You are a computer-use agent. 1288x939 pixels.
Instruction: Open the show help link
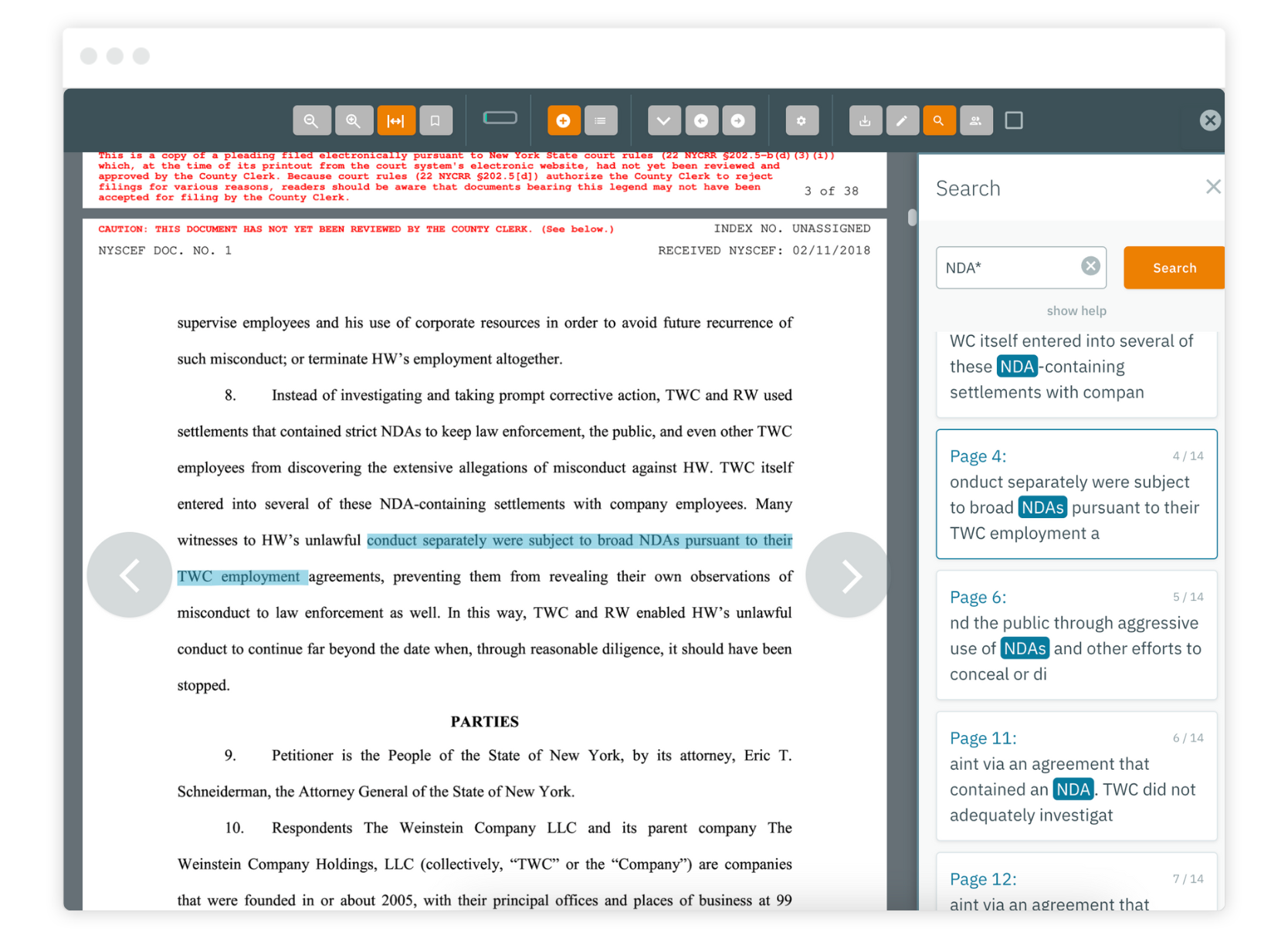[x=1076, y=310]
